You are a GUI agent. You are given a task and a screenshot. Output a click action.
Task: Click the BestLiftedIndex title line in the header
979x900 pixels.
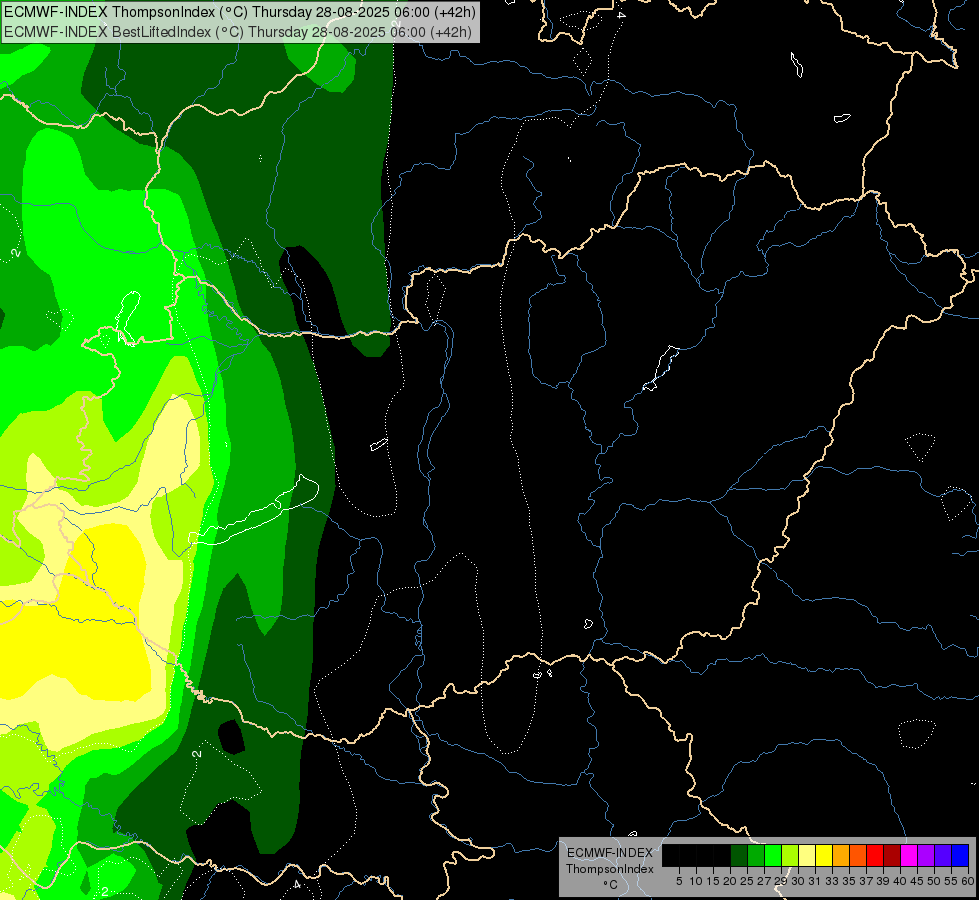coord(238,32)
